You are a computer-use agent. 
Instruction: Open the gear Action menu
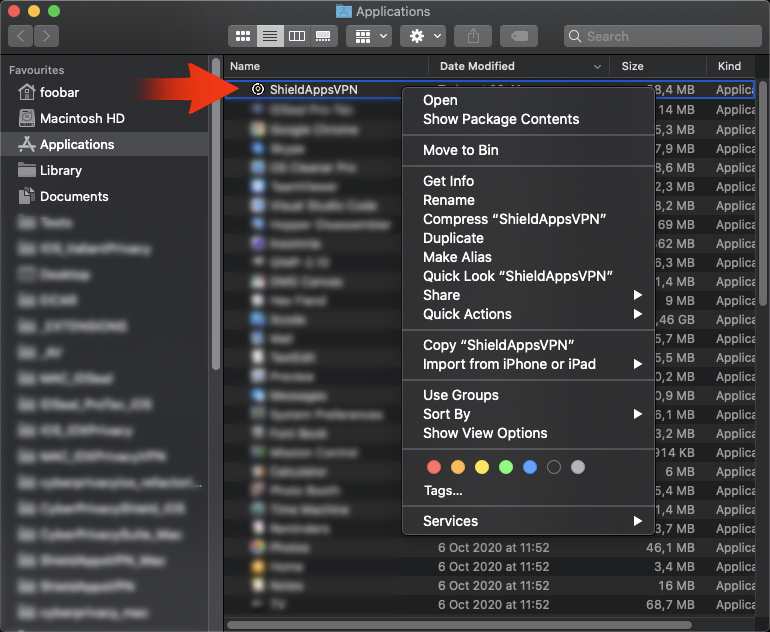423,36
